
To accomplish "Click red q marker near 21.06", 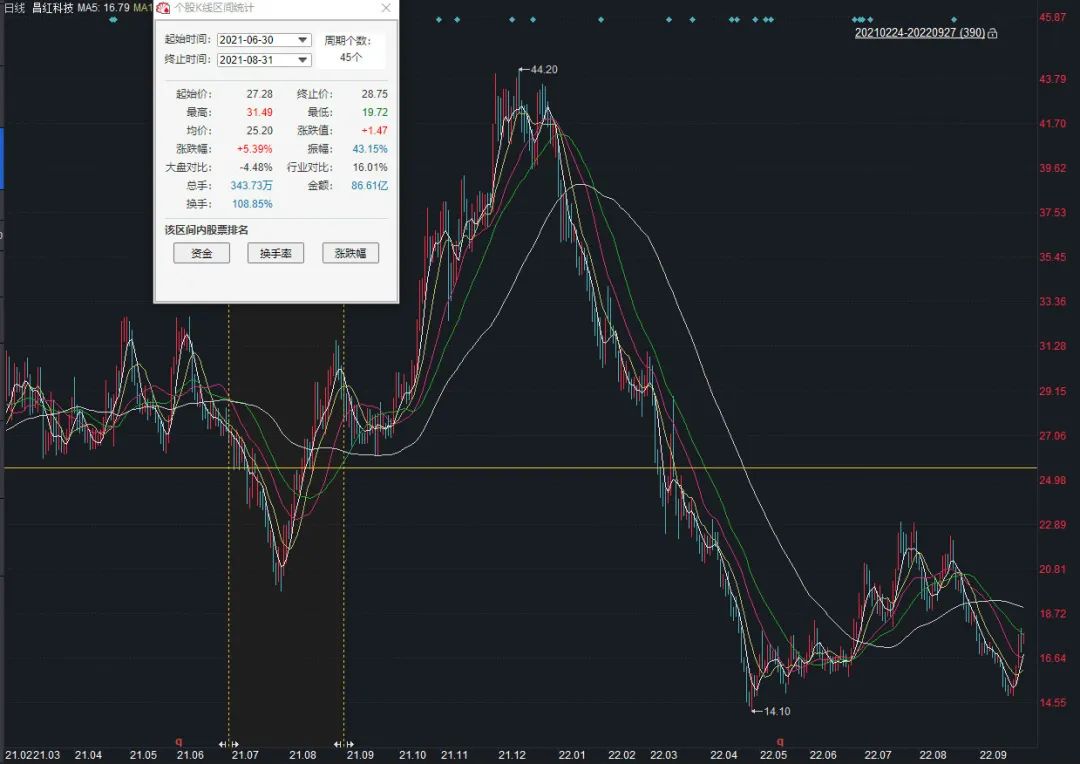I will click(179, 742).
